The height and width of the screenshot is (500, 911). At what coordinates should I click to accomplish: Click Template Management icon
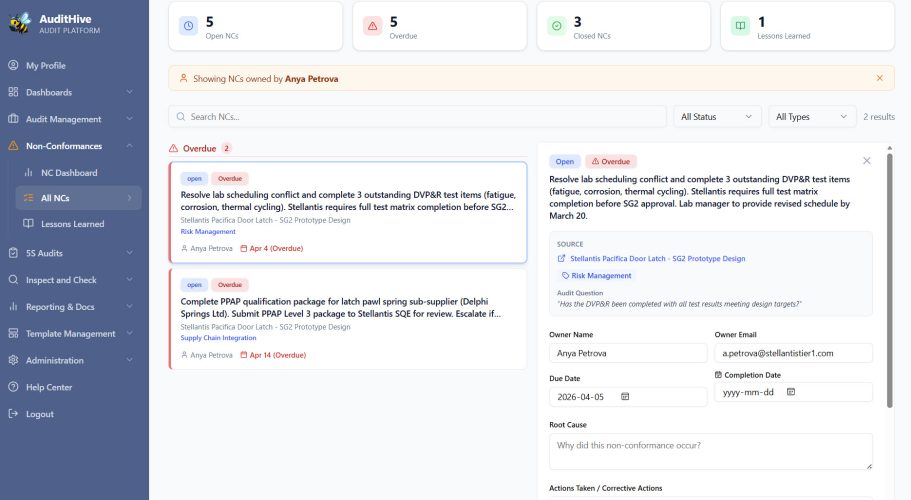tap(13, 333)
